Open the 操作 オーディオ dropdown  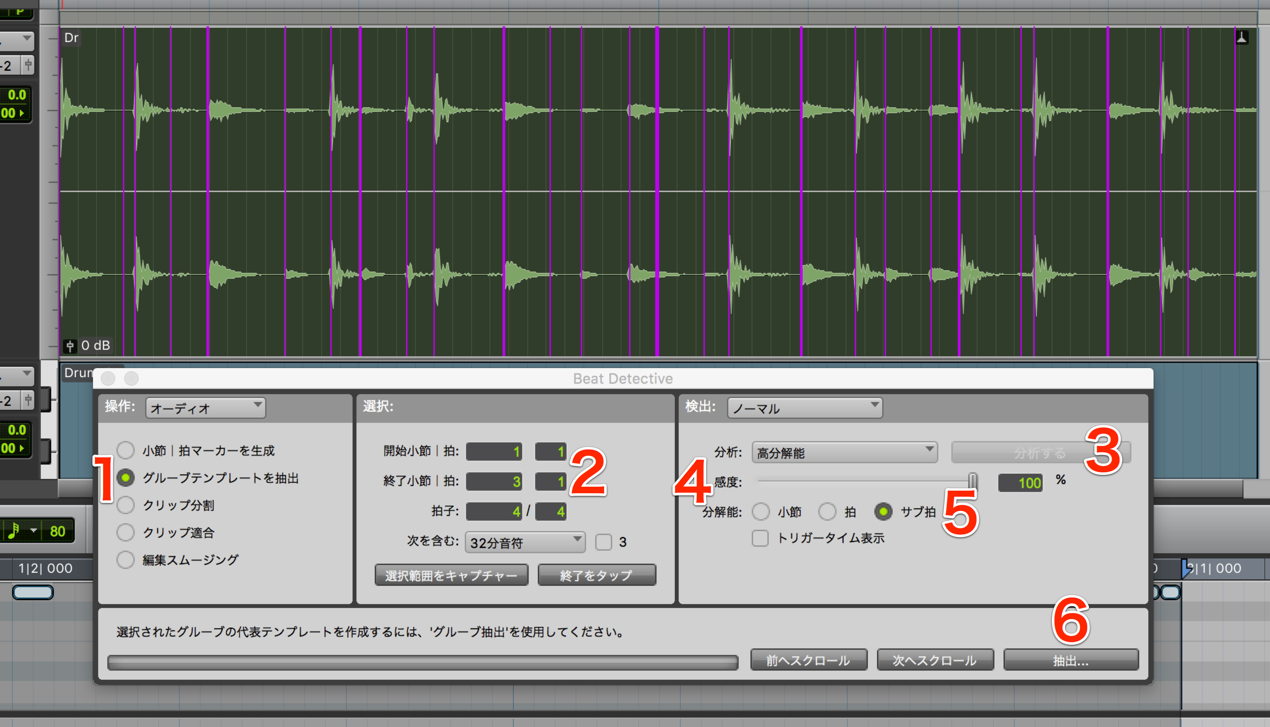pyautogui.click(x=205, y=407)
